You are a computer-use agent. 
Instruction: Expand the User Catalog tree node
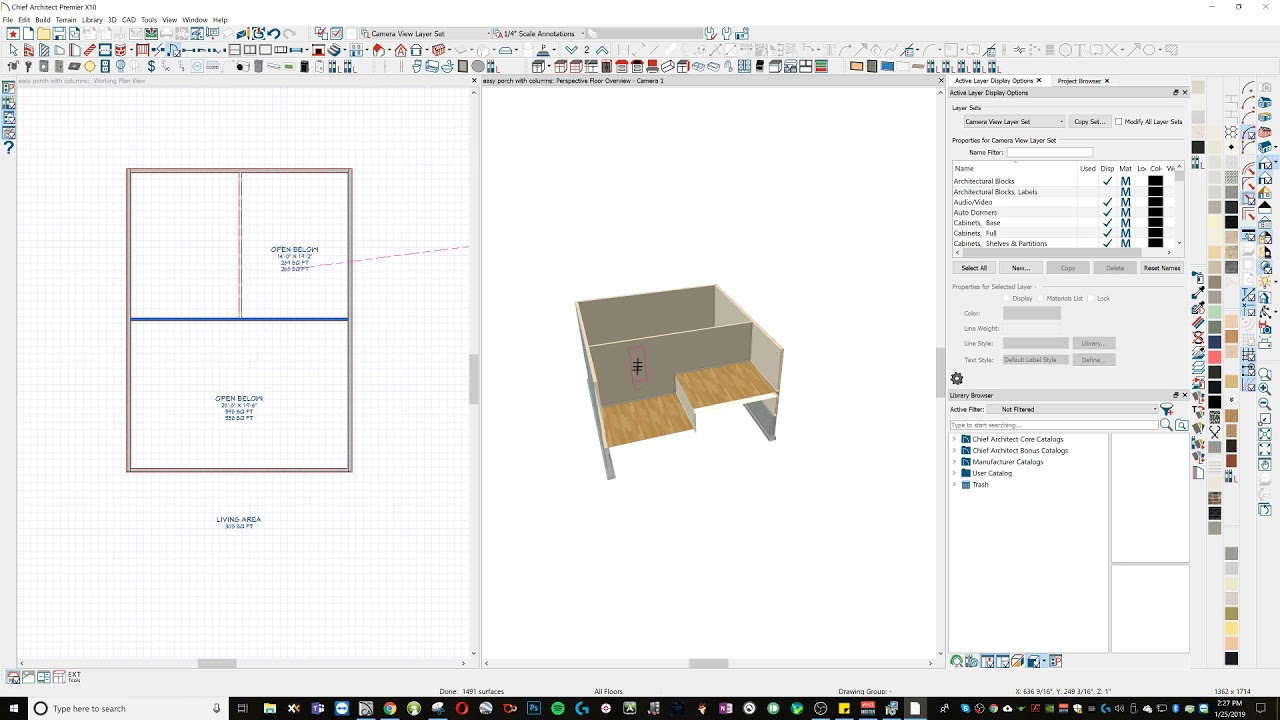point(954,473)
